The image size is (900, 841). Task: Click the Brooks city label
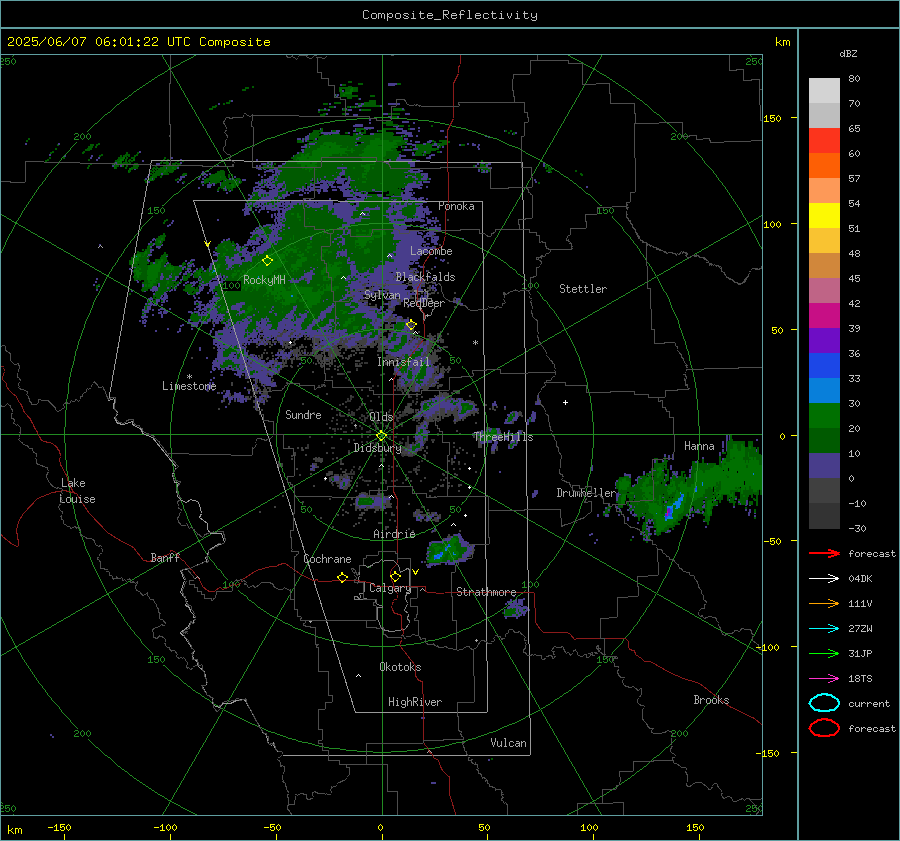(x=711, y=700)
